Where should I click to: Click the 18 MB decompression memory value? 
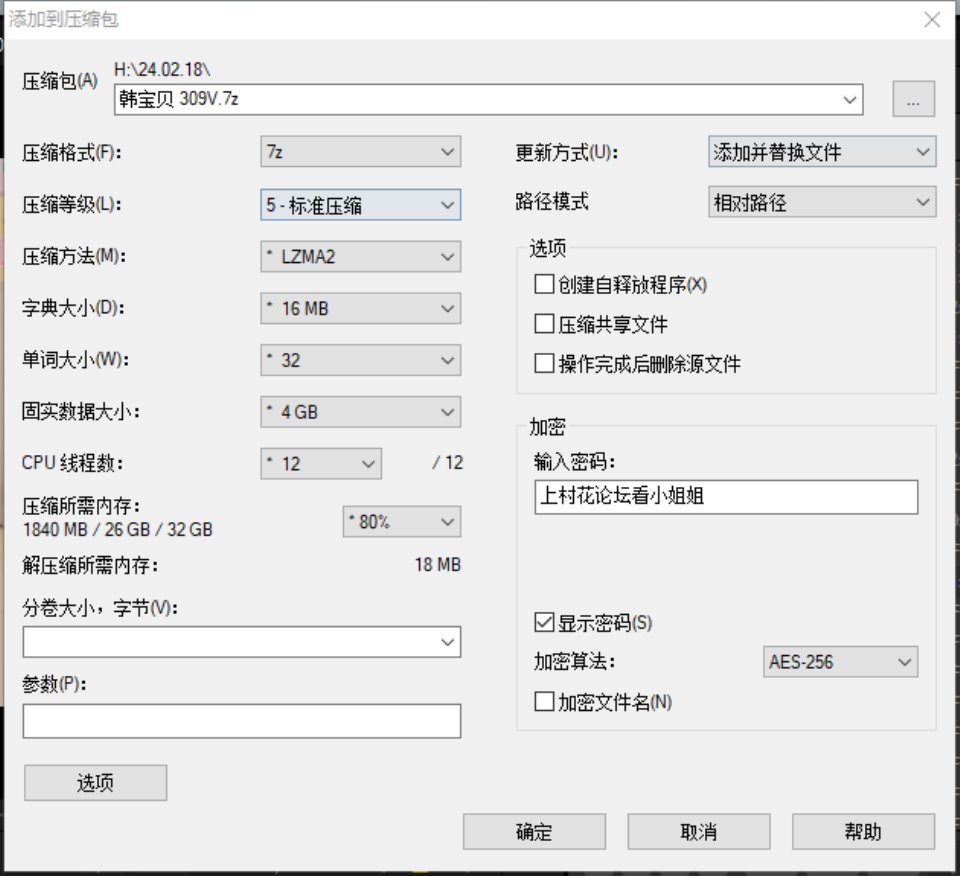[437, 564]
